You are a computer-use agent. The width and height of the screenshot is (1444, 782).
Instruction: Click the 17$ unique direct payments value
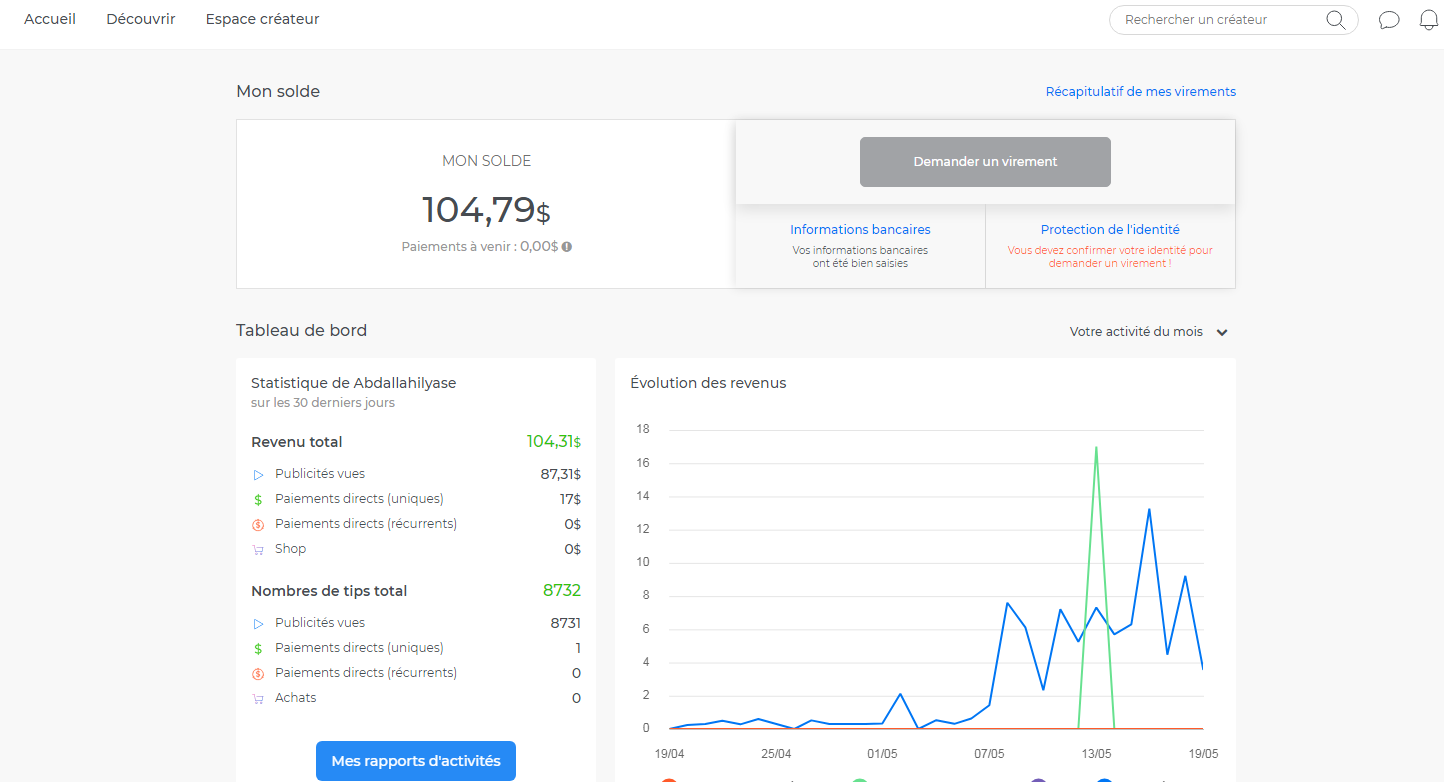pos(570,499)
